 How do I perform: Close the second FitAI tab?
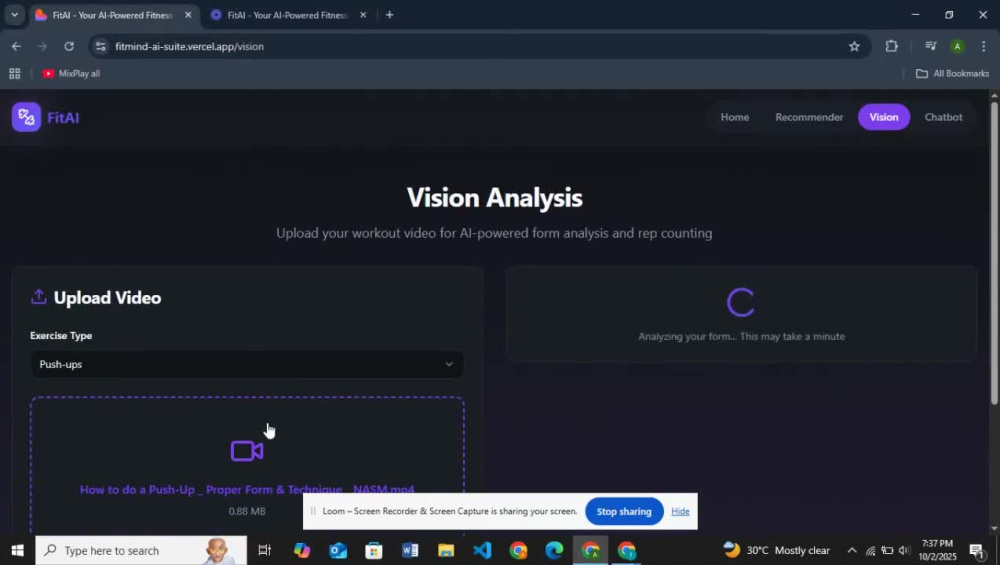[363, 15]
